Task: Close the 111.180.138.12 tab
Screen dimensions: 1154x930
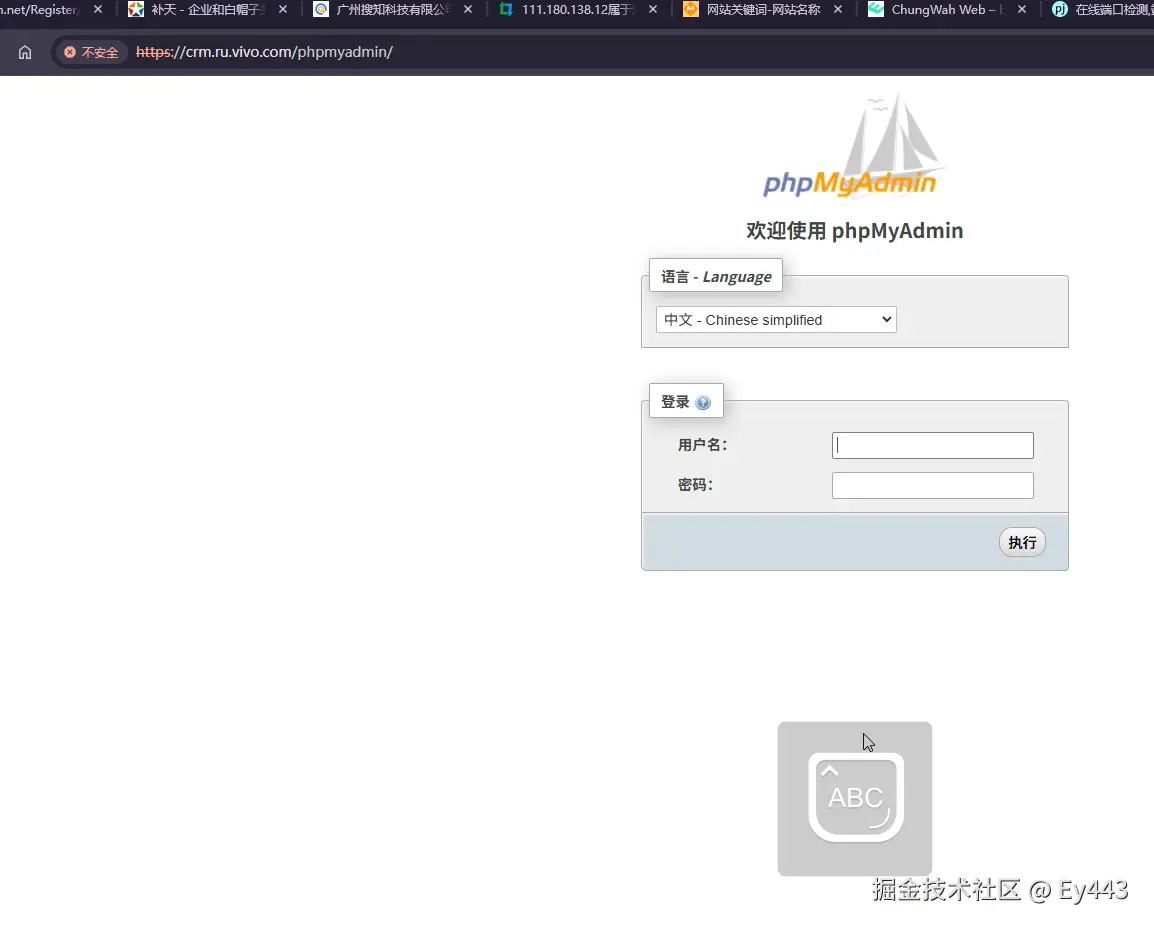Action: point(653,10)
